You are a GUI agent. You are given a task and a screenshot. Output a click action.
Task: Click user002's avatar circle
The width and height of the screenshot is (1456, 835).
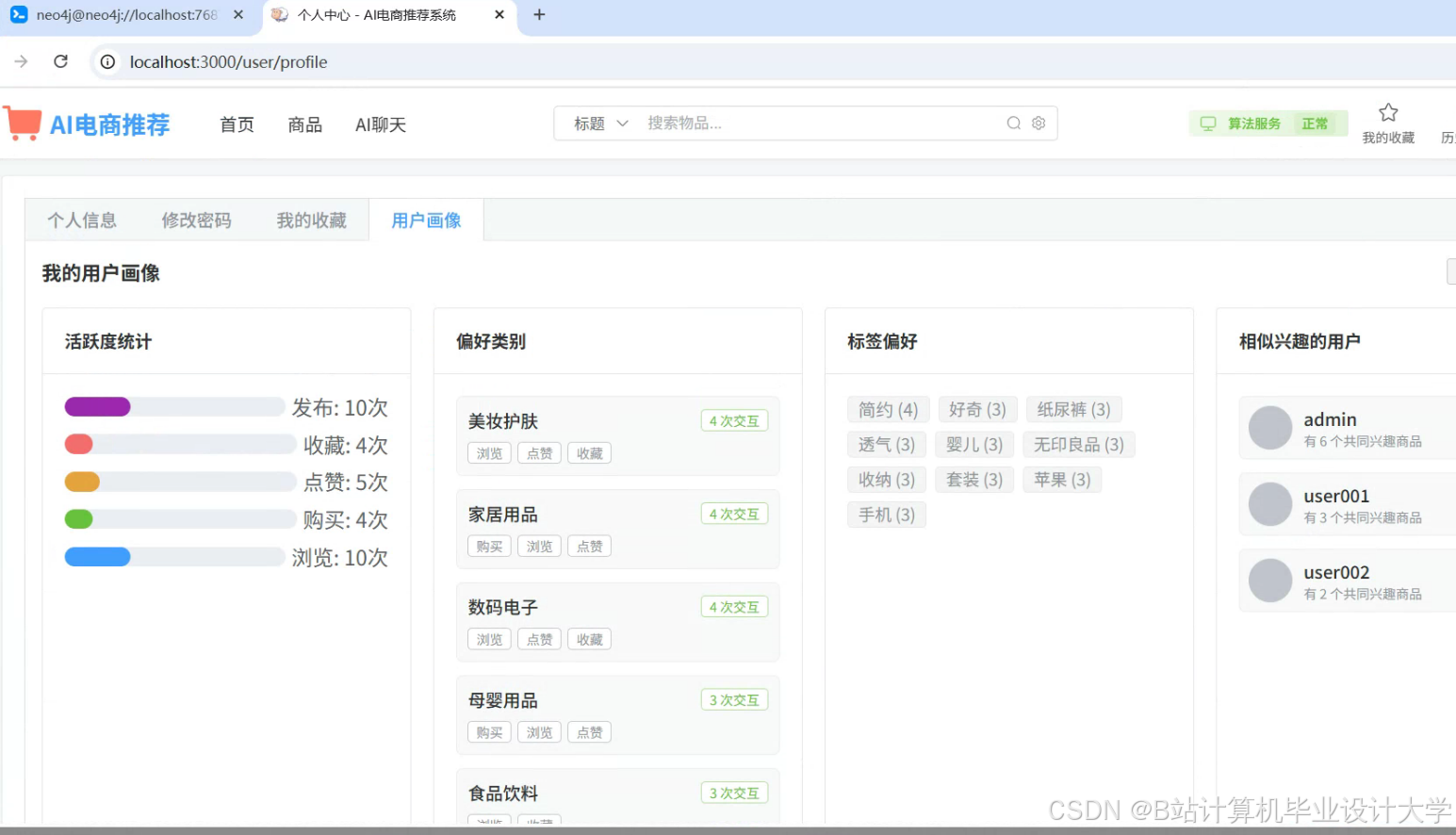coord(1269,581)
